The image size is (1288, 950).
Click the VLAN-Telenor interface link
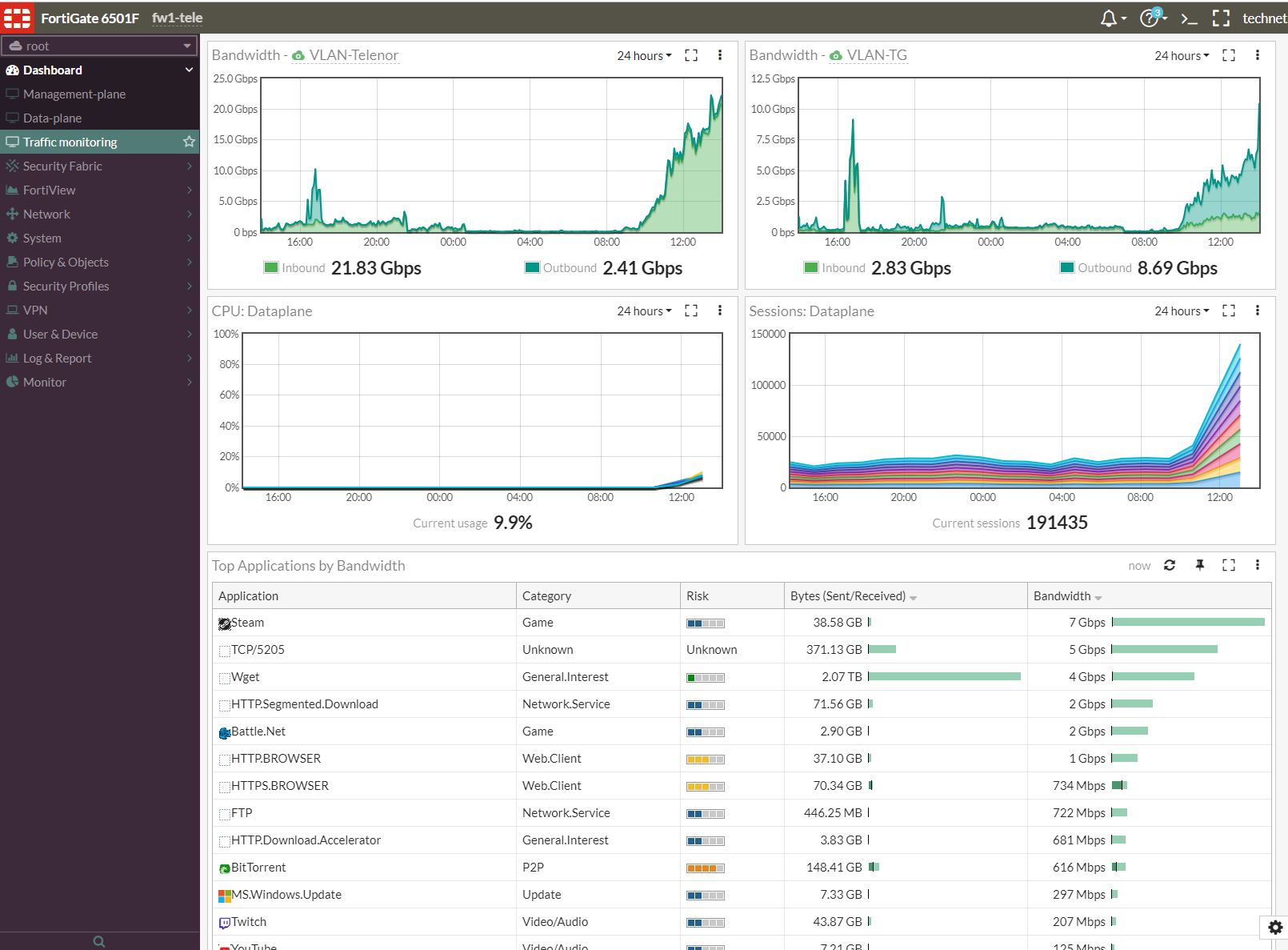click(x=353, y=55)
